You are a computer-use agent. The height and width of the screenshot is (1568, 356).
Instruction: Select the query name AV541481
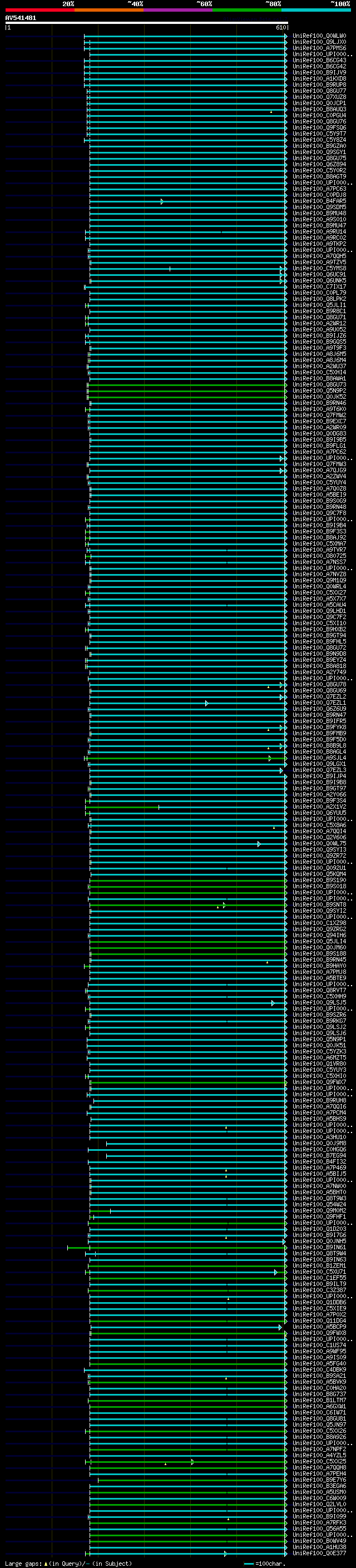[x=21, y=18]
